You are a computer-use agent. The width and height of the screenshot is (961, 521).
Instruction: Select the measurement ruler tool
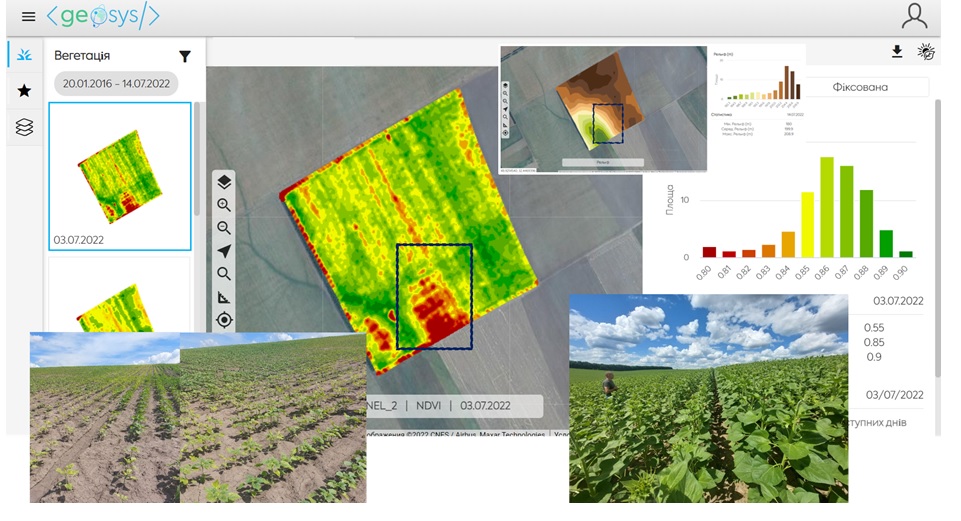224,297
